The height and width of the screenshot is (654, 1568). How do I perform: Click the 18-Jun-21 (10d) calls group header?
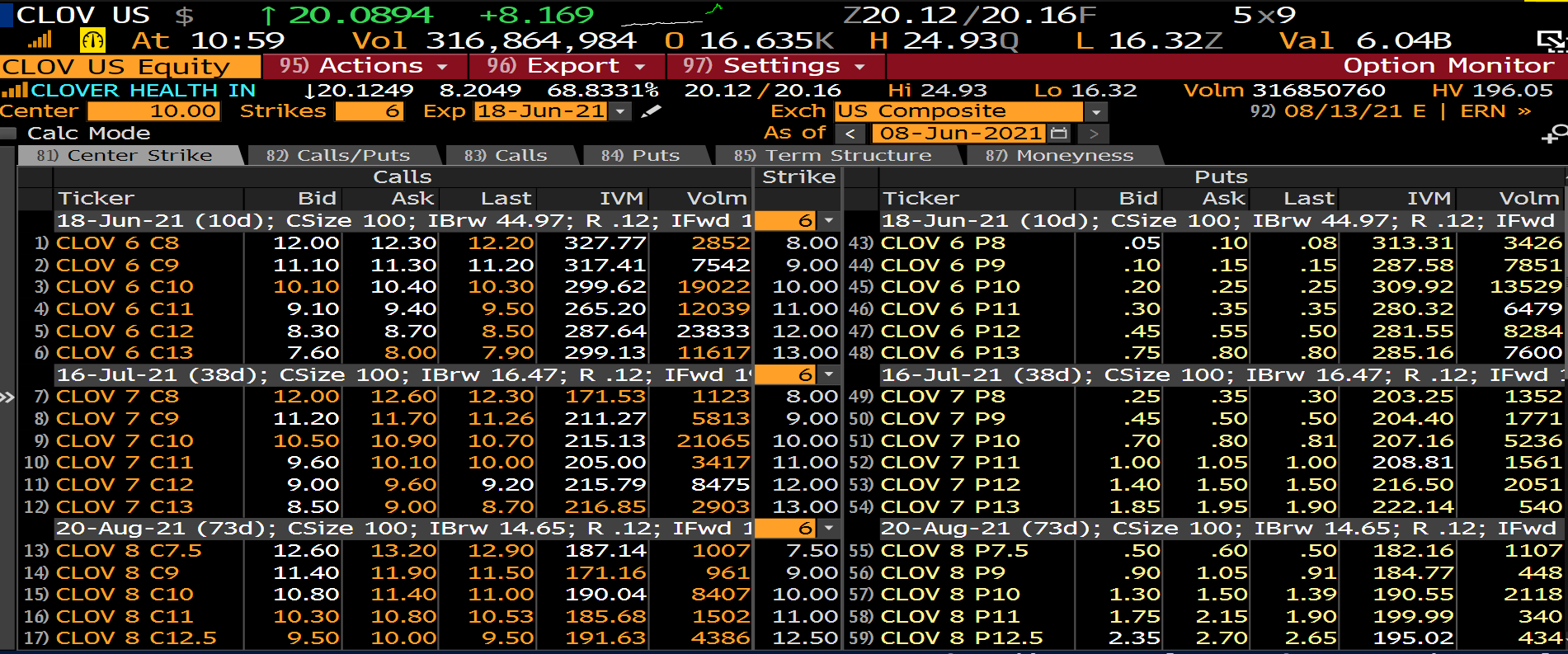coord(403,221)
